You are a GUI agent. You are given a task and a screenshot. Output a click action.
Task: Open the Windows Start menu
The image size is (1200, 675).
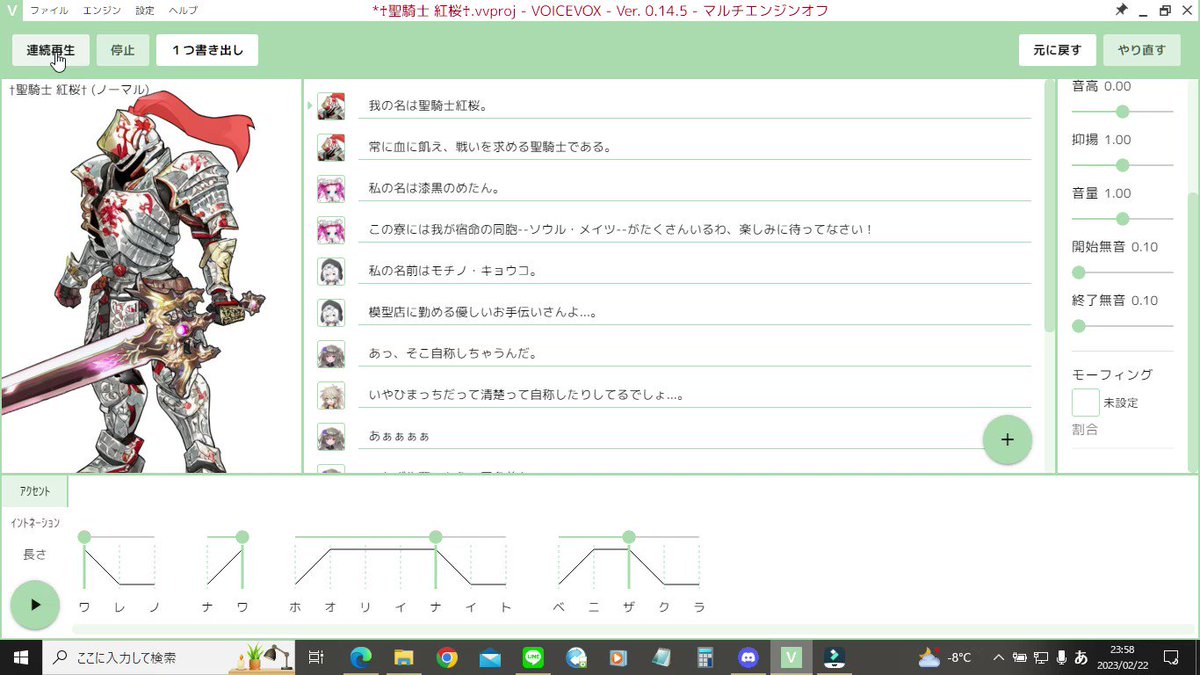click(x=20, y=657)
